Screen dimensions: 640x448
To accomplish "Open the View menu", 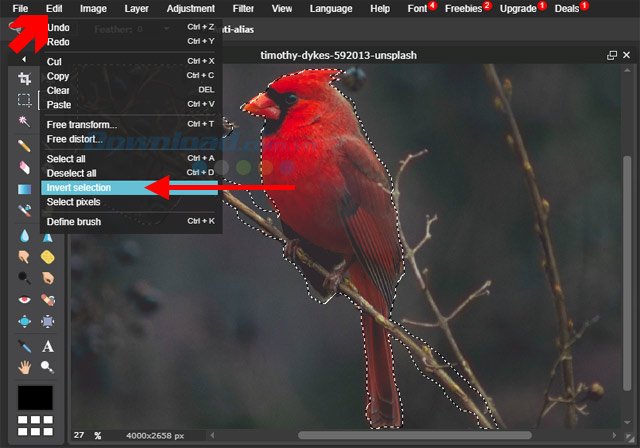I will point(282,9).
